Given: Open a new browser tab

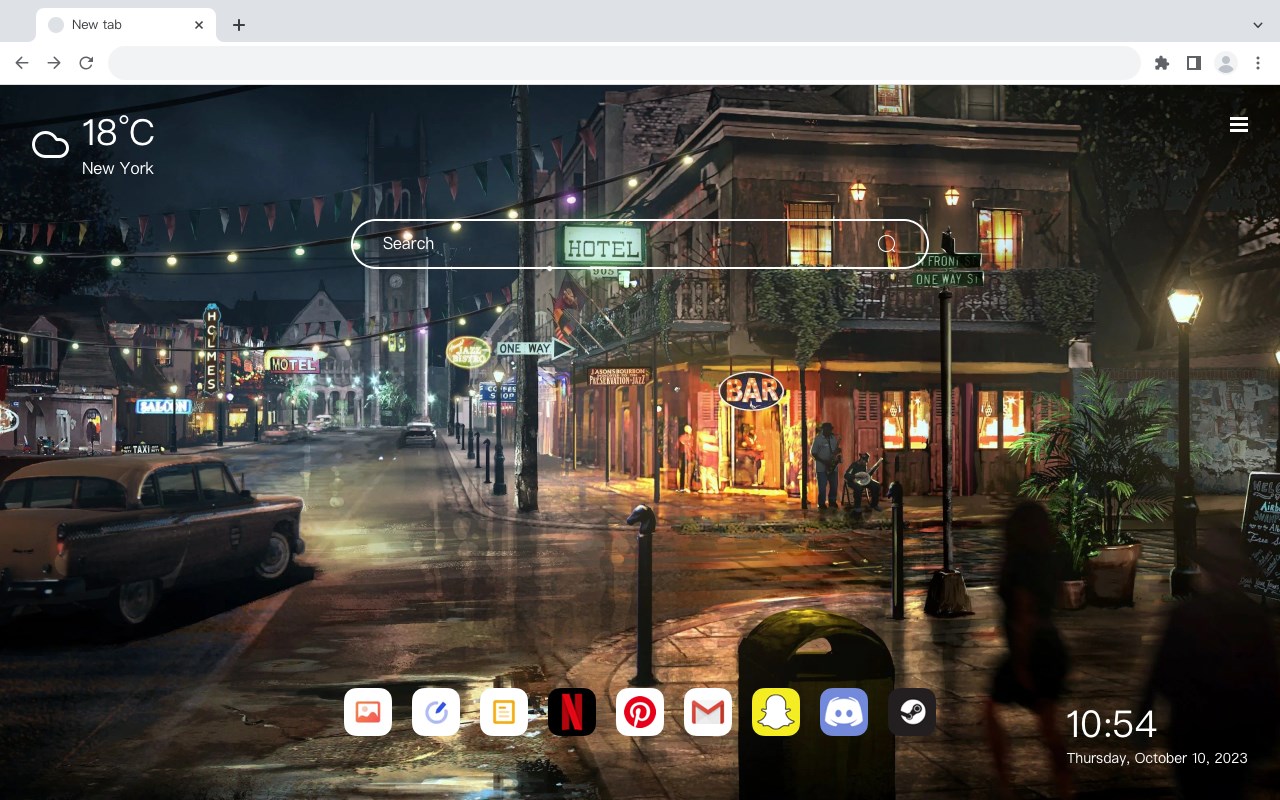Looking at the screenshot, I should (238, 25).
